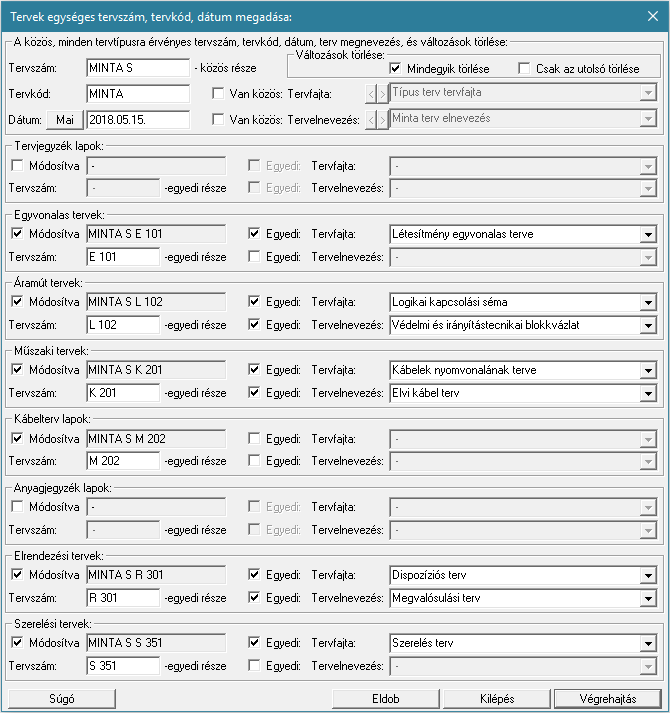Image resolution: width=670 pixels, height=713 pixels.
Task: Toggle Mindegyik törlése checkbox
Action: (x=395, y=69)
